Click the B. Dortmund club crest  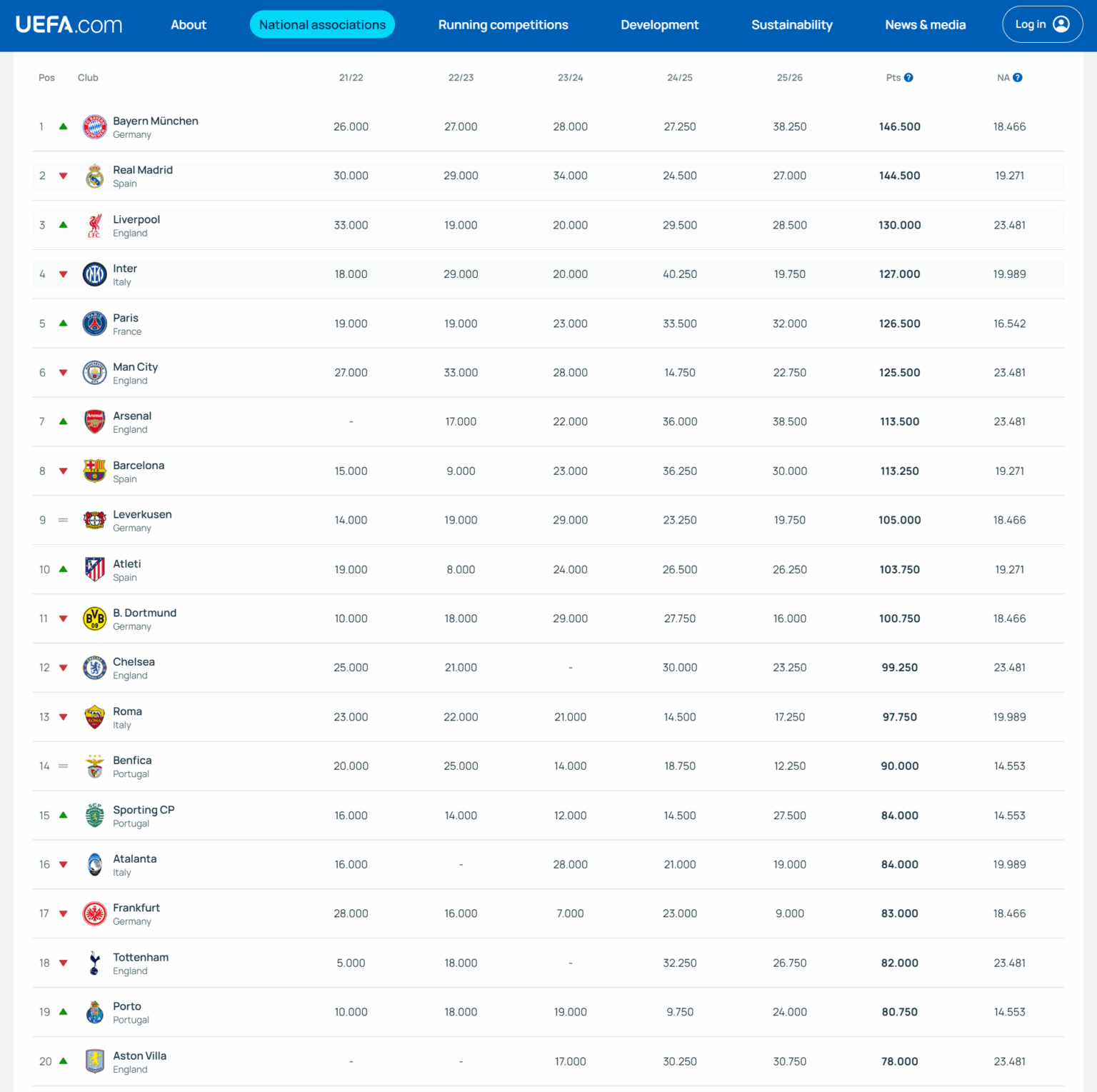click(95, 618)
